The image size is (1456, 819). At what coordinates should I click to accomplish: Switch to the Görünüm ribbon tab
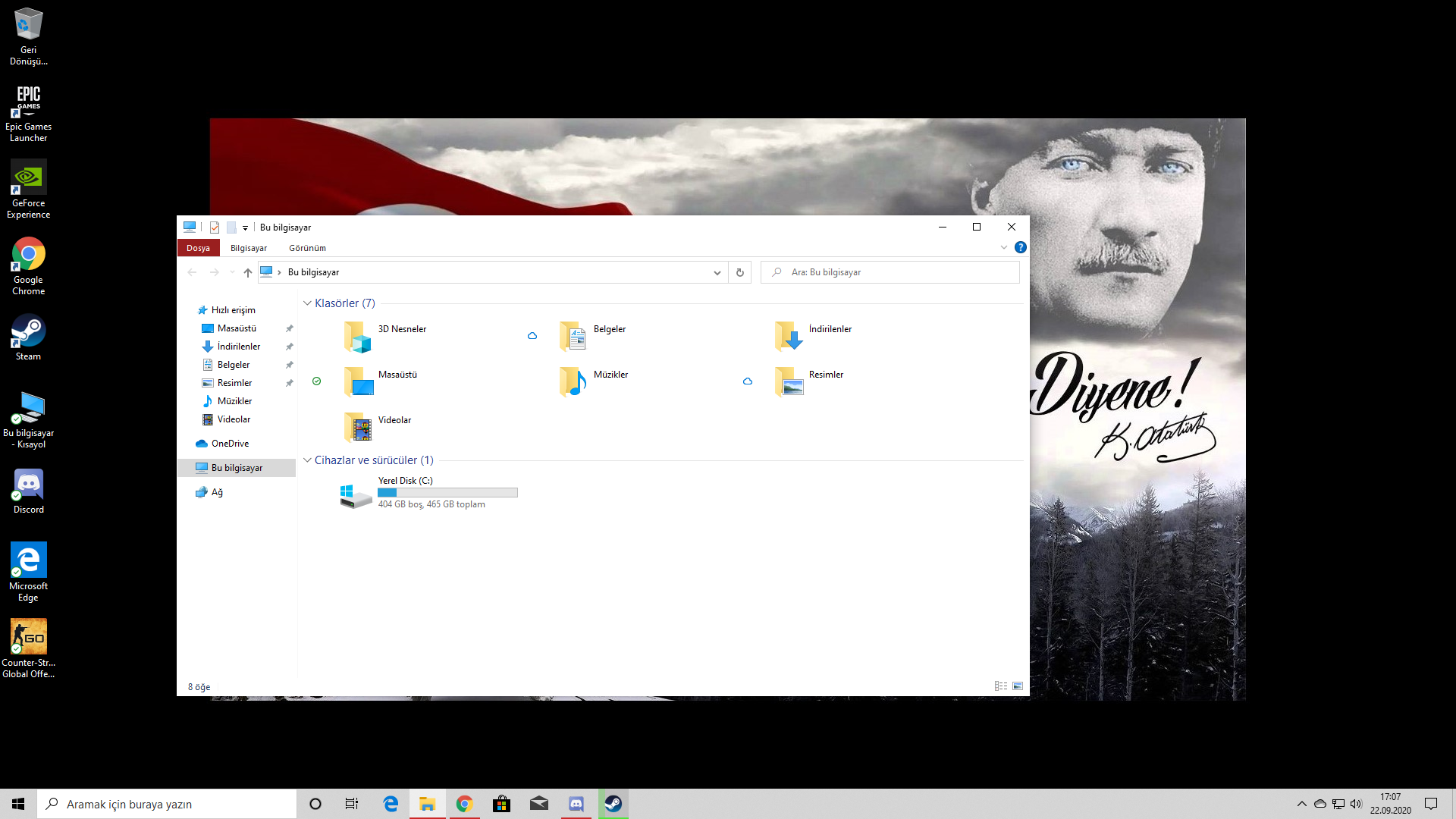click(307, 248)
